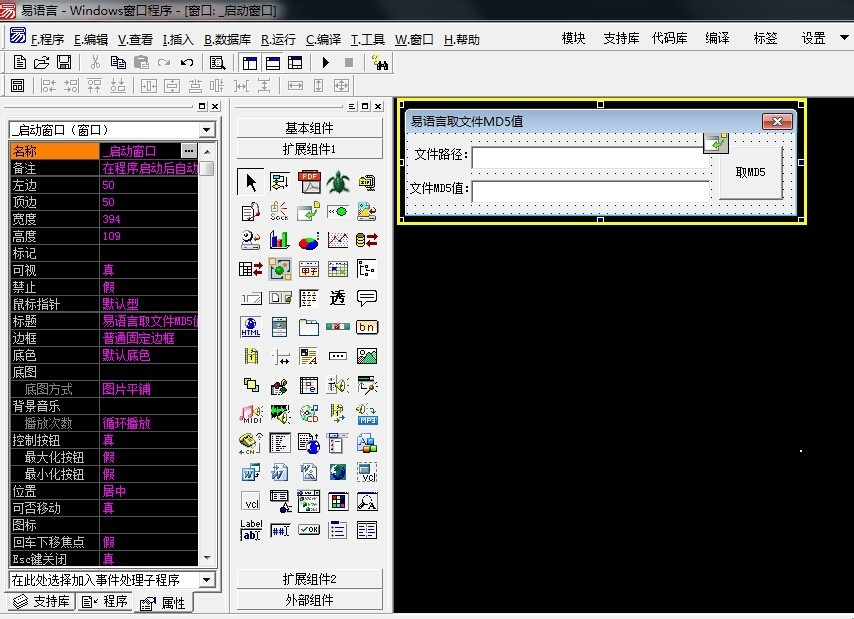Image resolution: width=854 pixels, height=619 pixels.
Task: Select the 透 transparent label component icon
Action: (x=338, y=297)
